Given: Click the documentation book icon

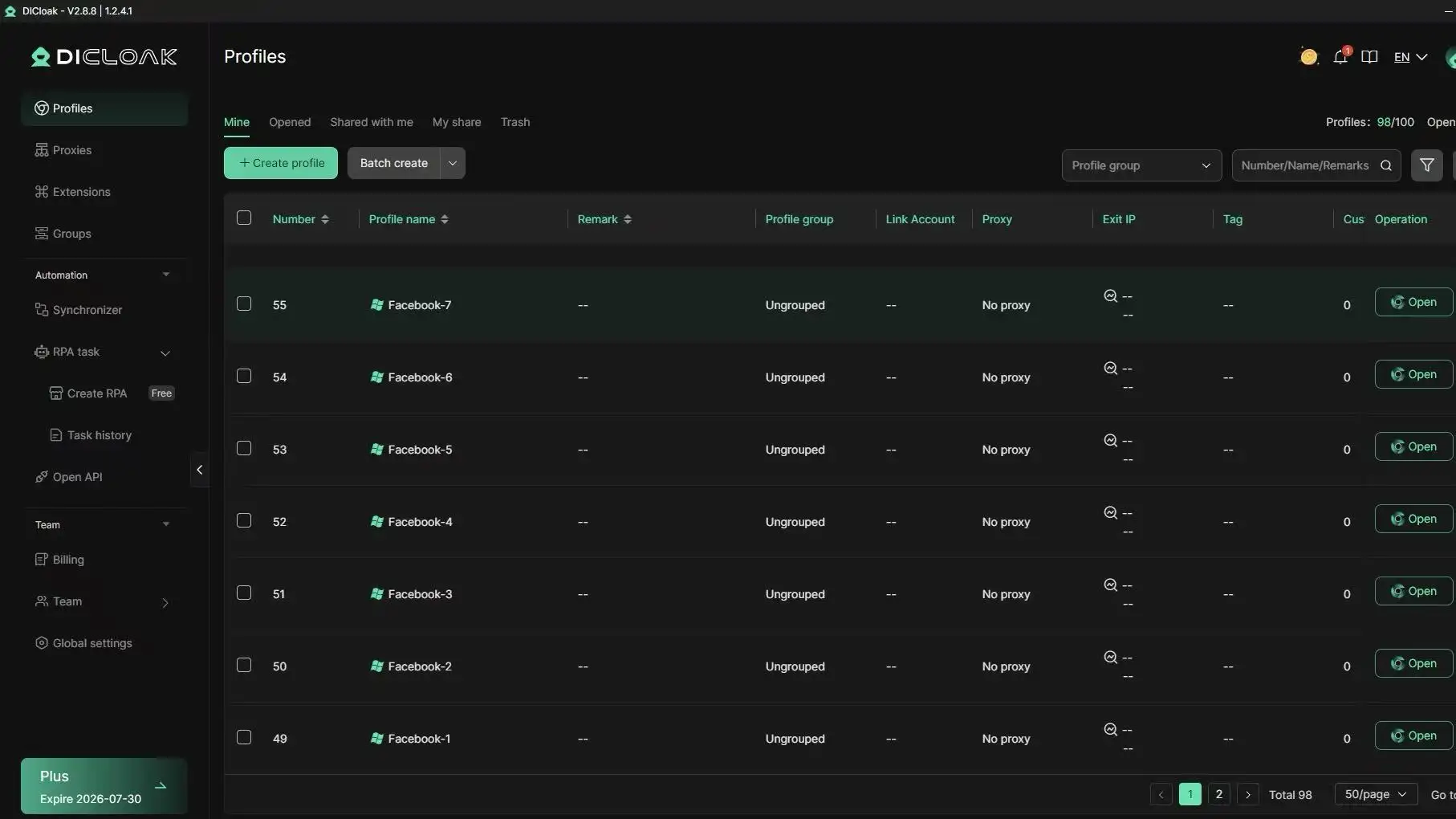Looking at the screenshot, I should coord(1369,57).
